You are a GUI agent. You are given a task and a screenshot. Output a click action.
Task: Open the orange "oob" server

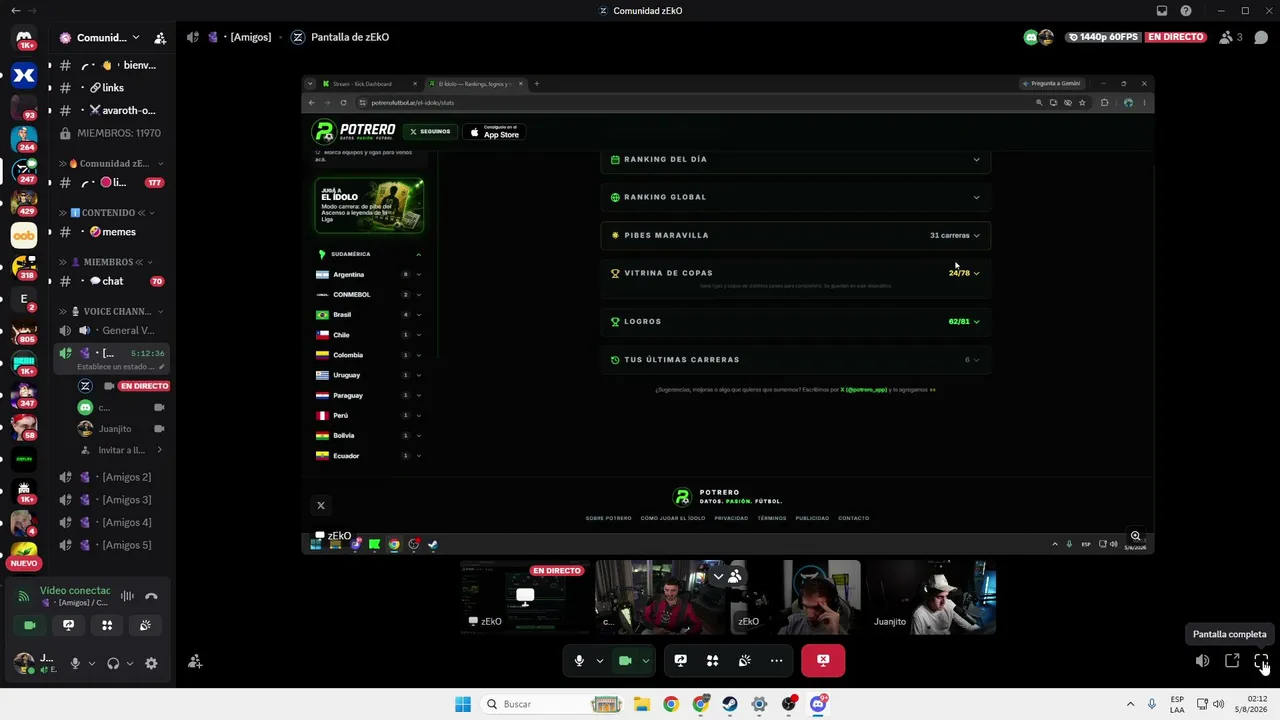(x=24, y=235)
